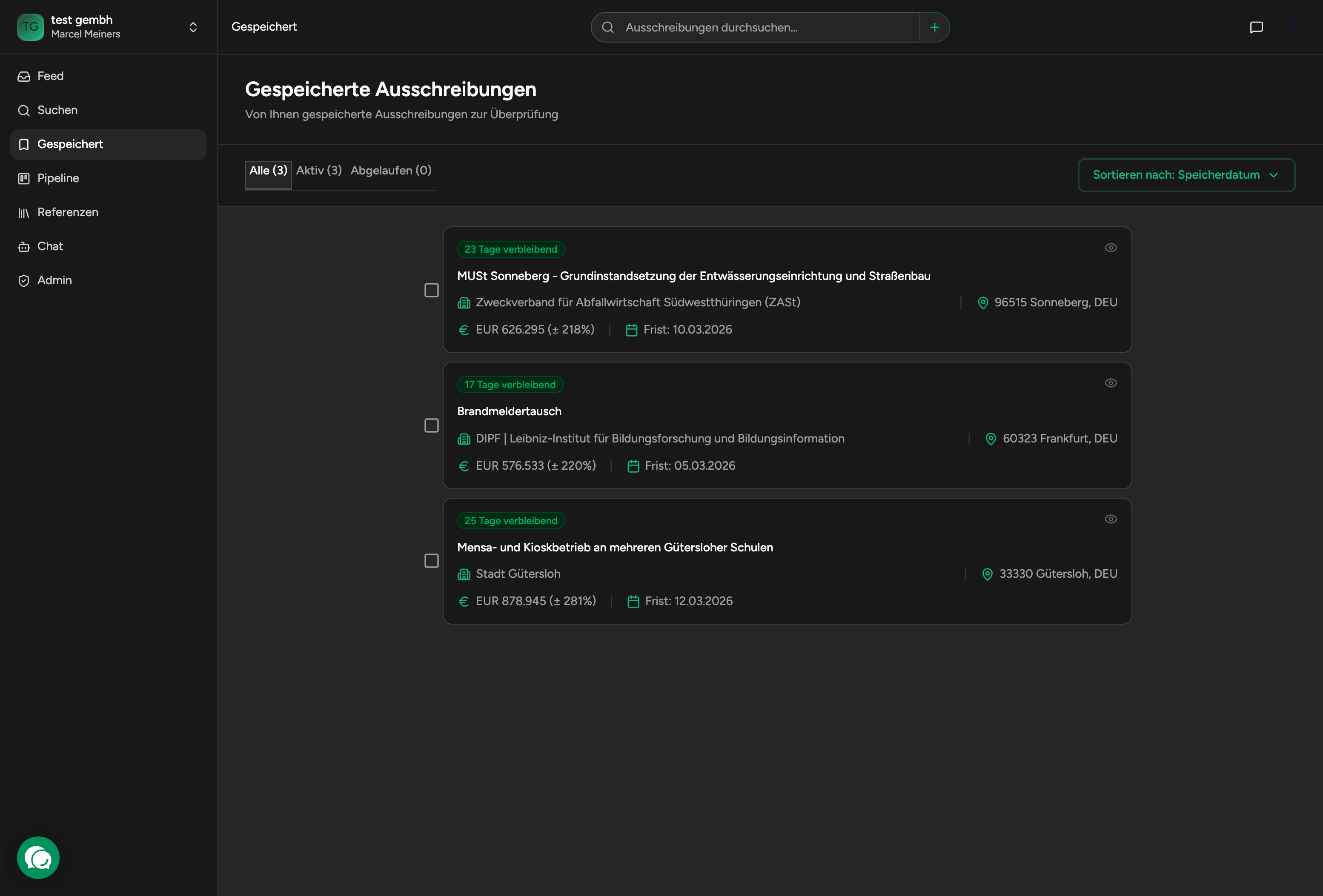Toggle eye icon on Mensa- und Kioskbetrieb card
The image size is (1323, 896).
(x=1110, y=519)
